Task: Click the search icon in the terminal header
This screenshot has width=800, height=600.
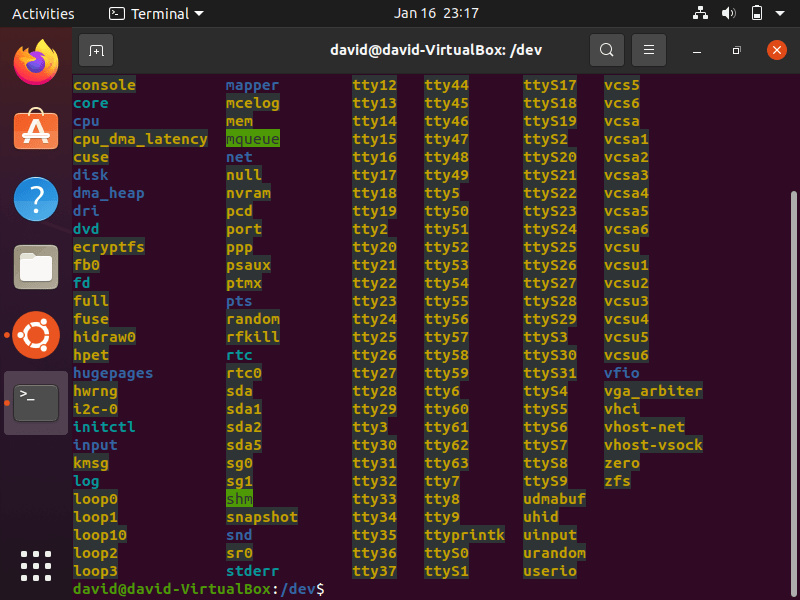Action: (606, 50)
